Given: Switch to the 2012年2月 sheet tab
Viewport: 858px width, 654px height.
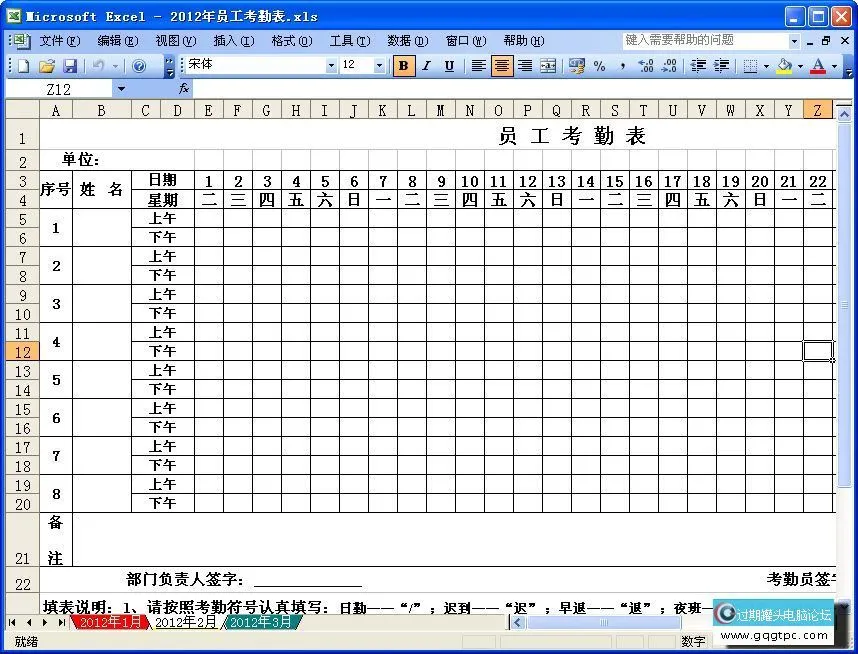Looking at the screenshot, I should pyautogui.click(x=186, y=621).
